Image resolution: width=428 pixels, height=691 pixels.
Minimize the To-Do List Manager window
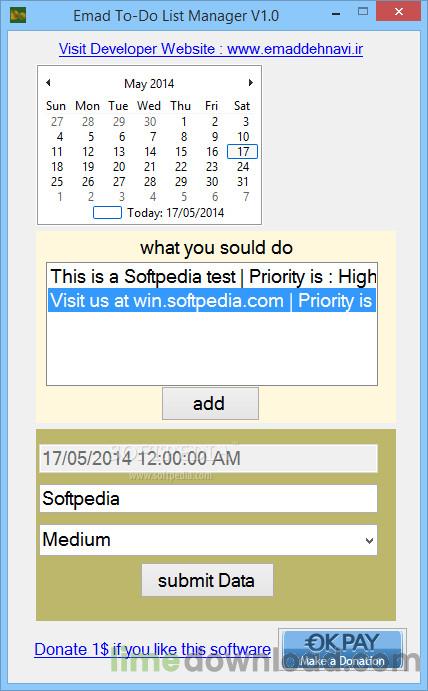[x=336, y=14]
